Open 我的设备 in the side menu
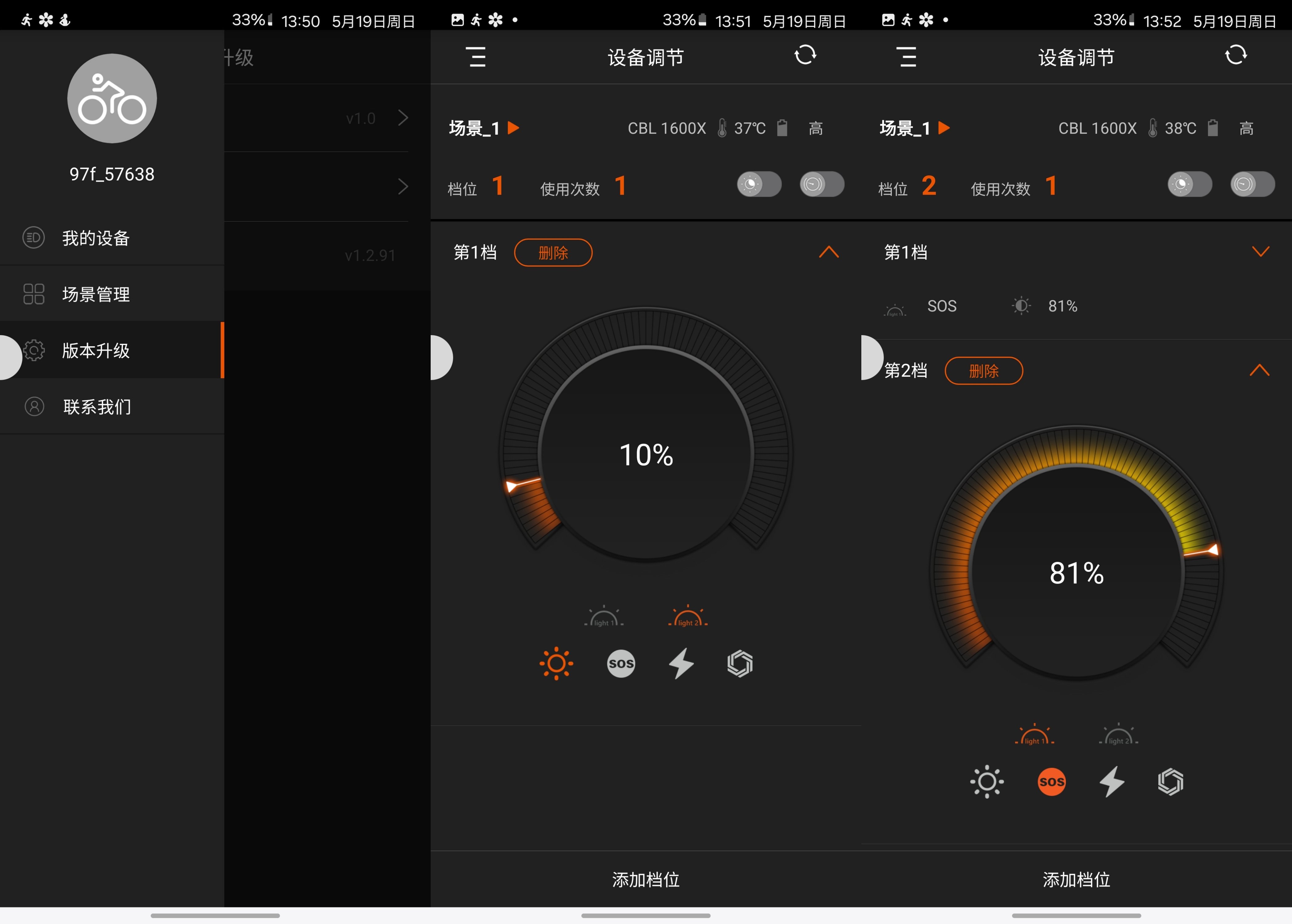 click(x=96, y=238)
